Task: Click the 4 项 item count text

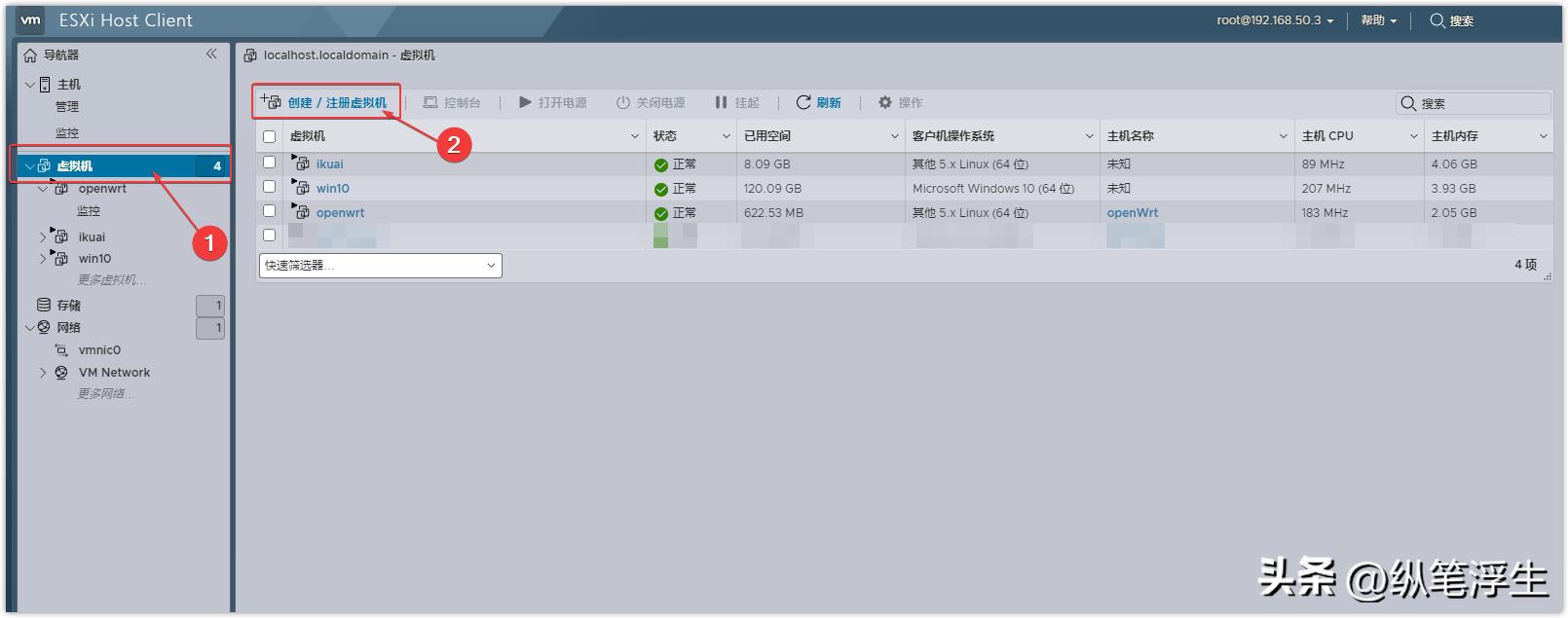Action: tap(1525, 265)
